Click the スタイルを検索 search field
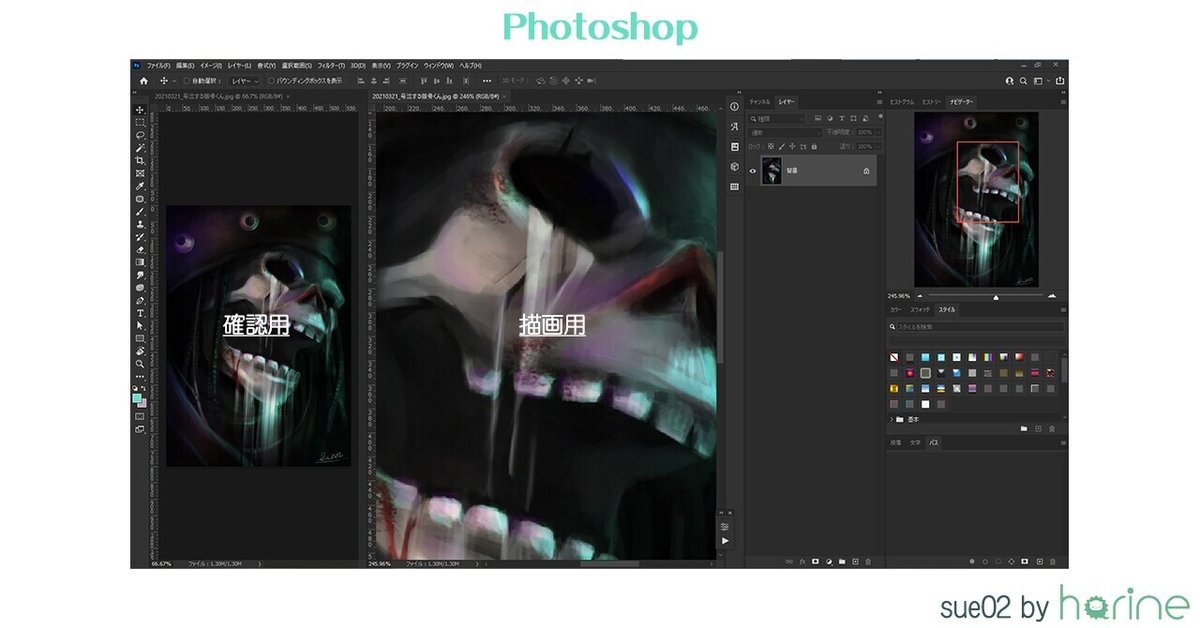Image resolution: width=1200 pixels, height=628 pixels. pyautogui.click(x=977, y=327)
